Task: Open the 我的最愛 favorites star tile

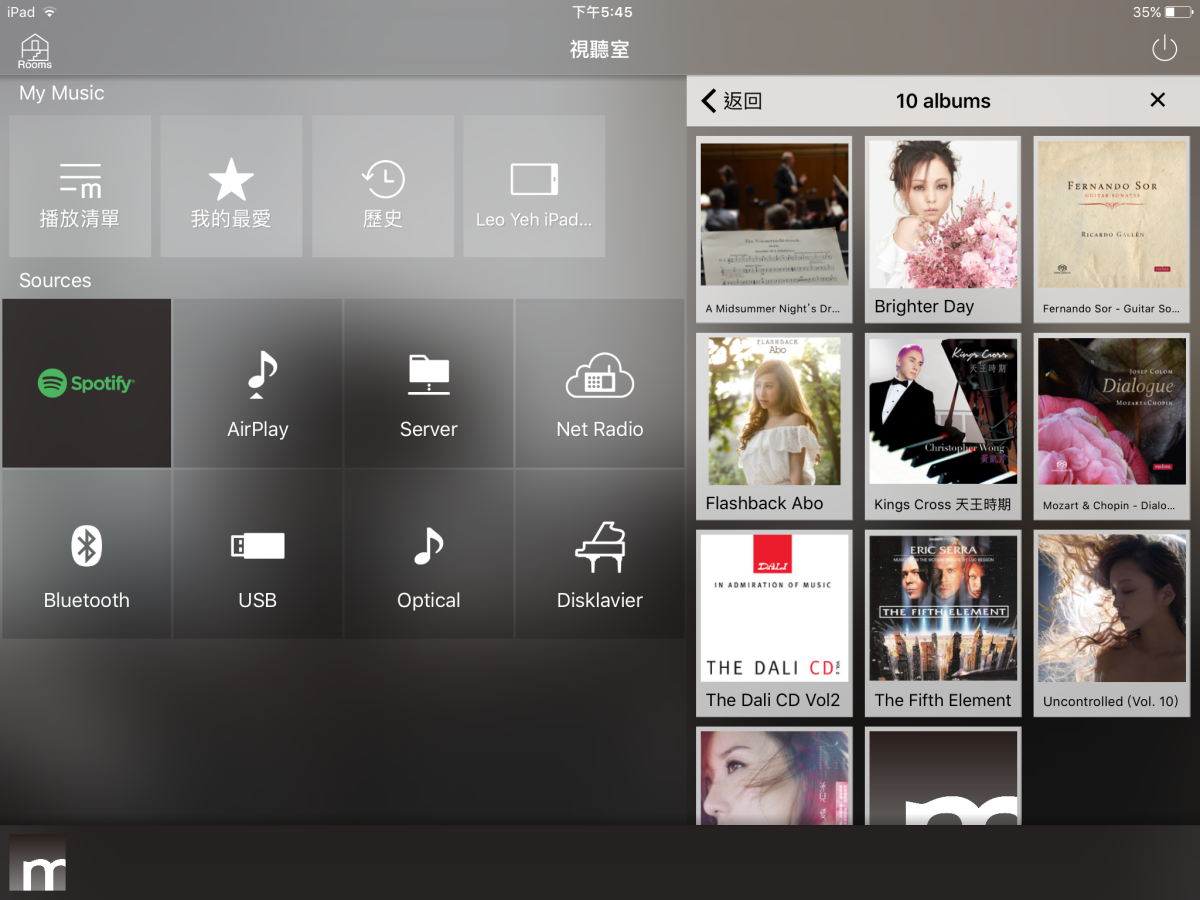Action: pyautogui.click(x=231, y=186)
